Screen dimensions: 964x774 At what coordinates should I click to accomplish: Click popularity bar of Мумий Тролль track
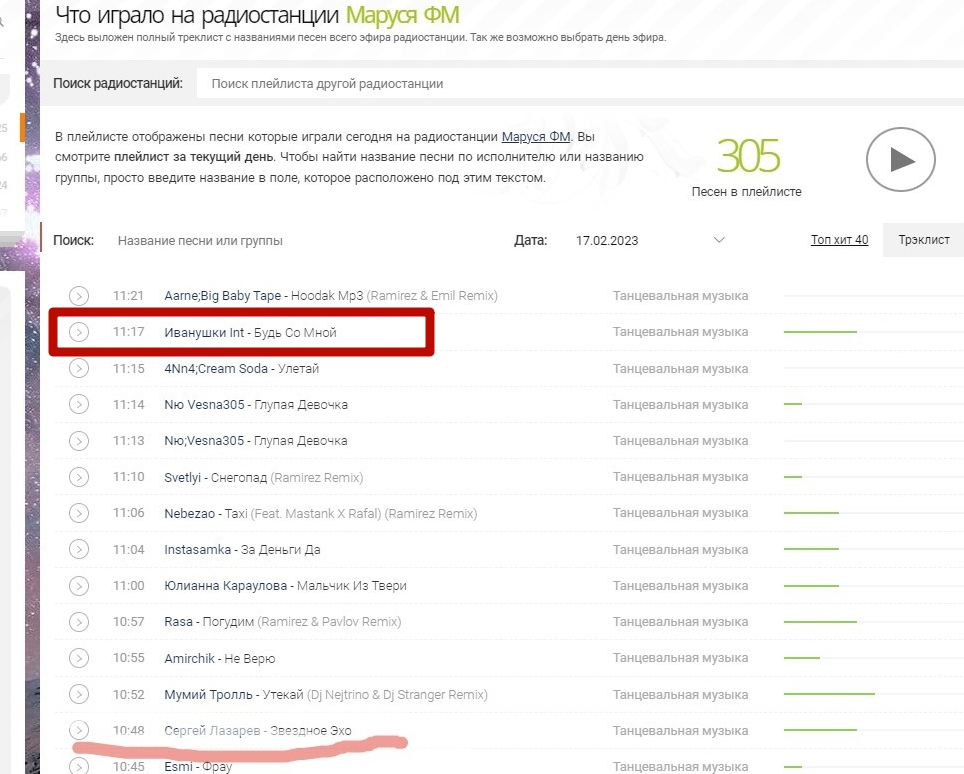(829, 694)
